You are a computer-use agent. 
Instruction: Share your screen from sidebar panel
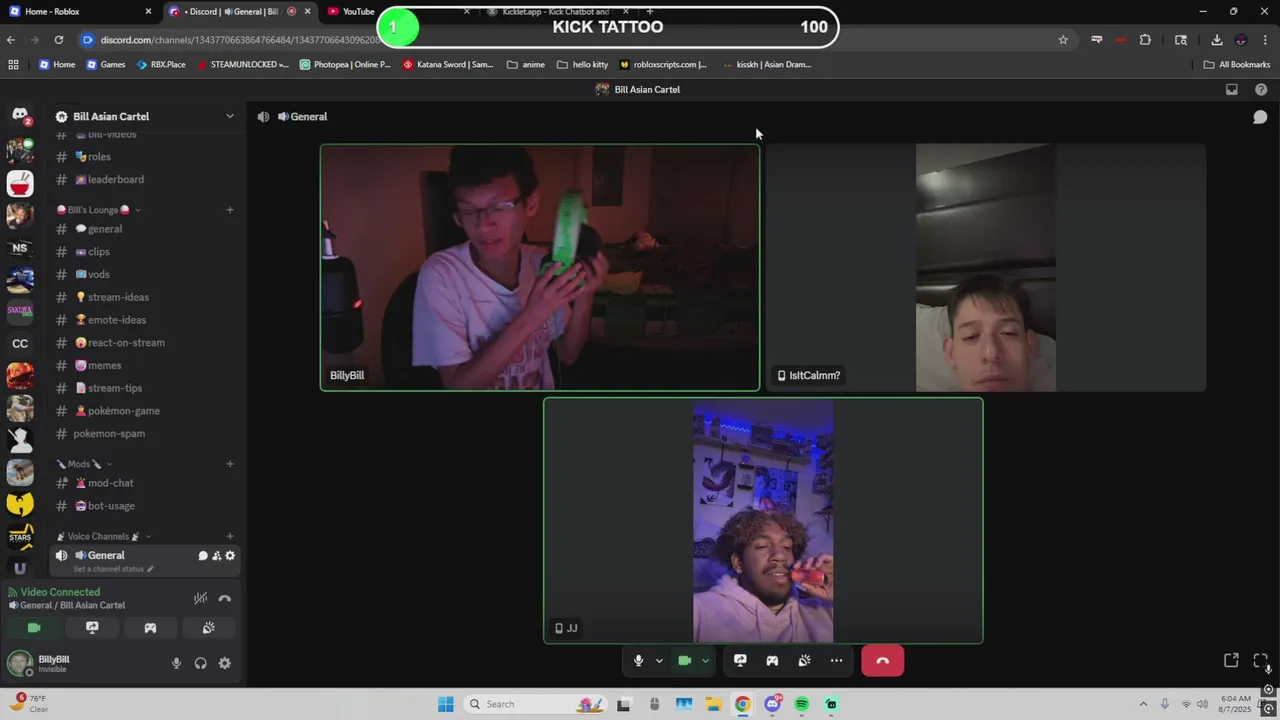[x=92, y=628]
